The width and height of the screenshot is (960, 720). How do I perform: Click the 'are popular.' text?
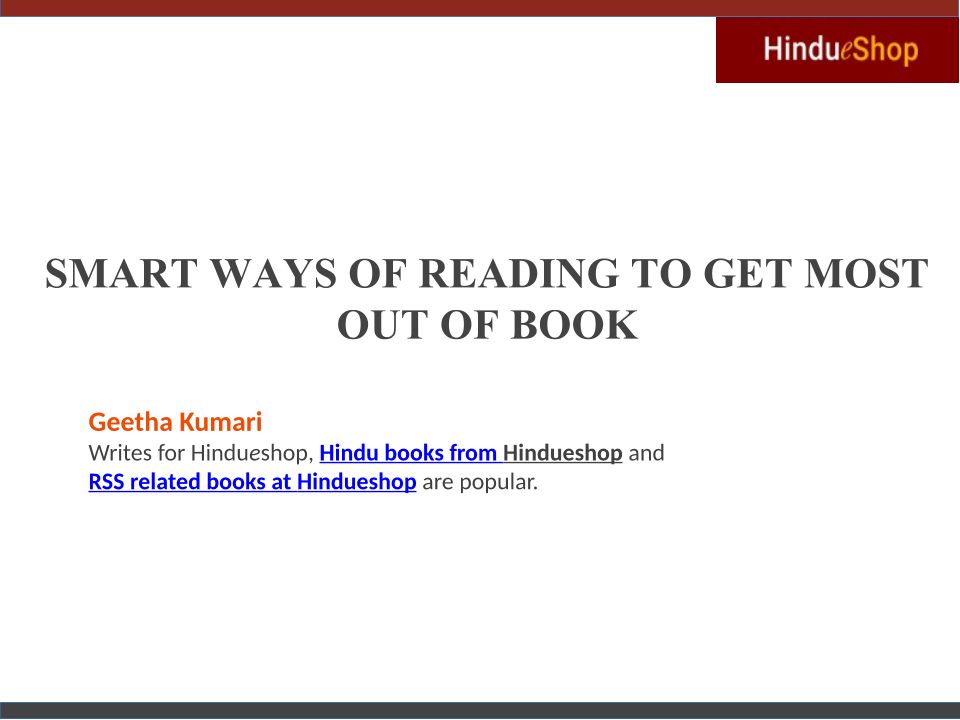click(x=480, y=482)
